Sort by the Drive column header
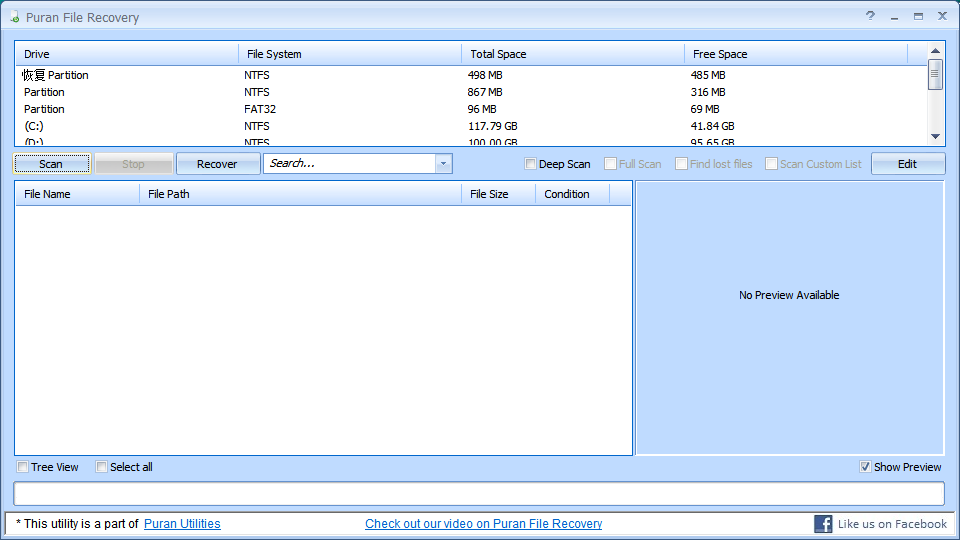Viewport: 960px width, 540px height. pos(127,54)
